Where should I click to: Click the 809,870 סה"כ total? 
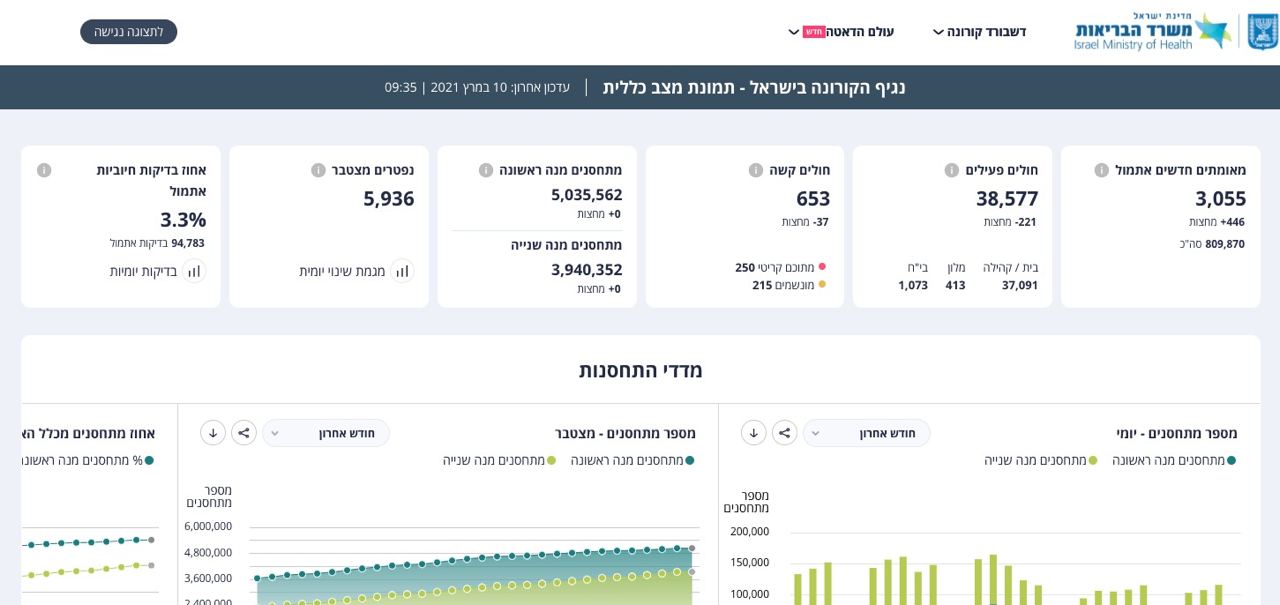[1212, 244]
